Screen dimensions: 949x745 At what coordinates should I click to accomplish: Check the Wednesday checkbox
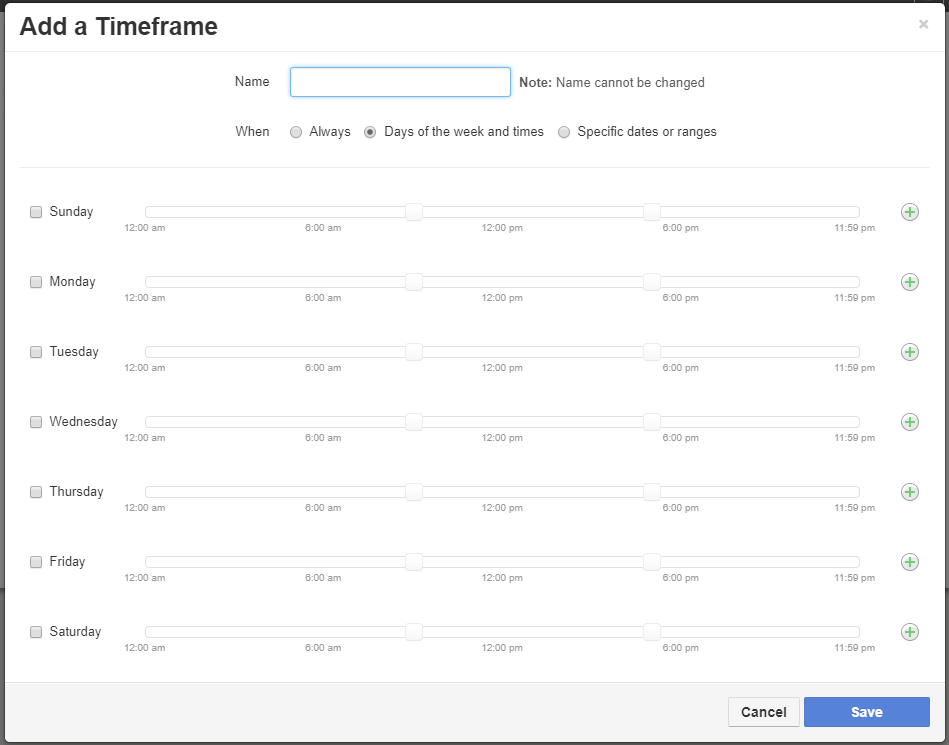pyautogui.click(x=36, y=422)
